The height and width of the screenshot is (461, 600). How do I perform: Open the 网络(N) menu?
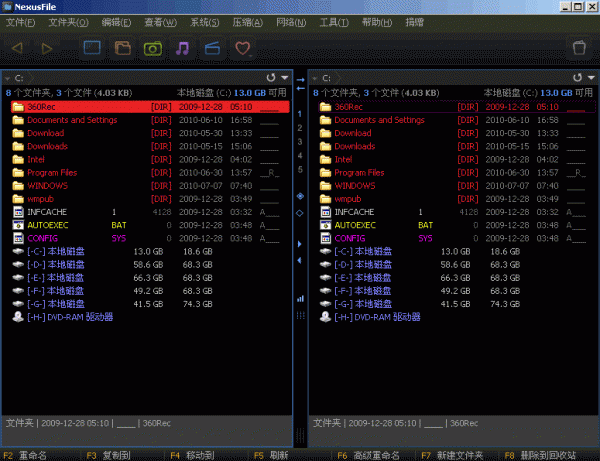point(291,23)
